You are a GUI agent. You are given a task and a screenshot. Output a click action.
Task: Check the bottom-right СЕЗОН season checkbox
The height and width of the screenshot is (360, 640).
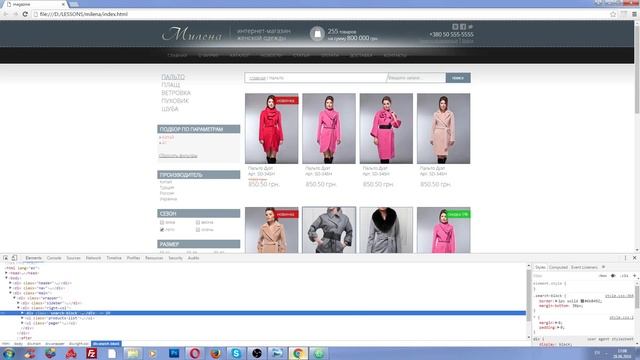(198, 230)
